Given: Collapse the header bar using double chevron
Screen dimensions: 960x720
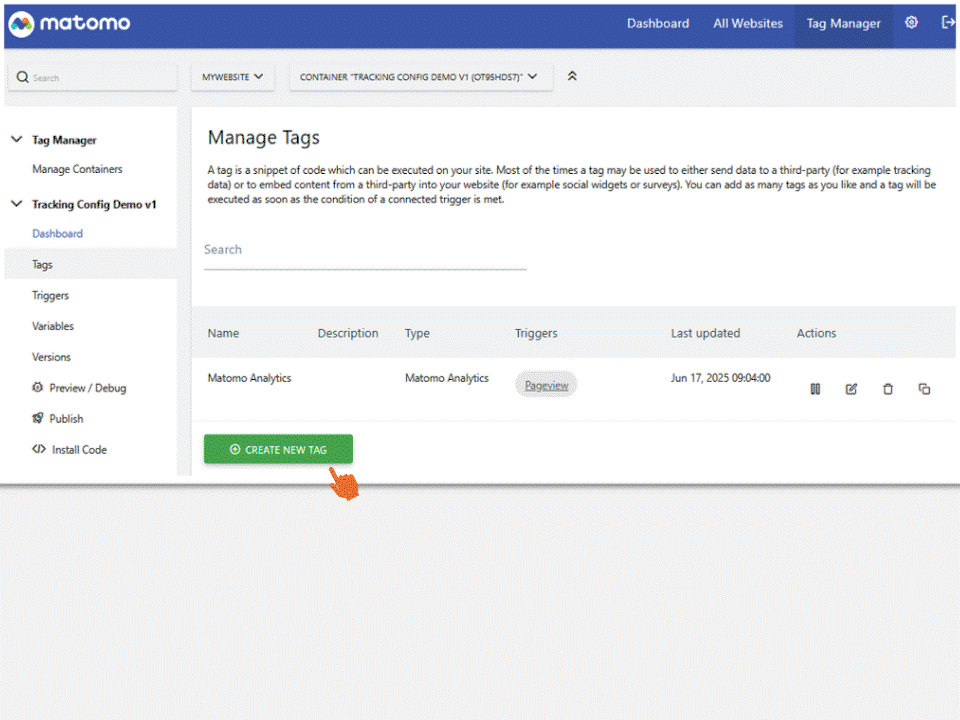Looking at the screenshot, I should [x=572, y=74].
